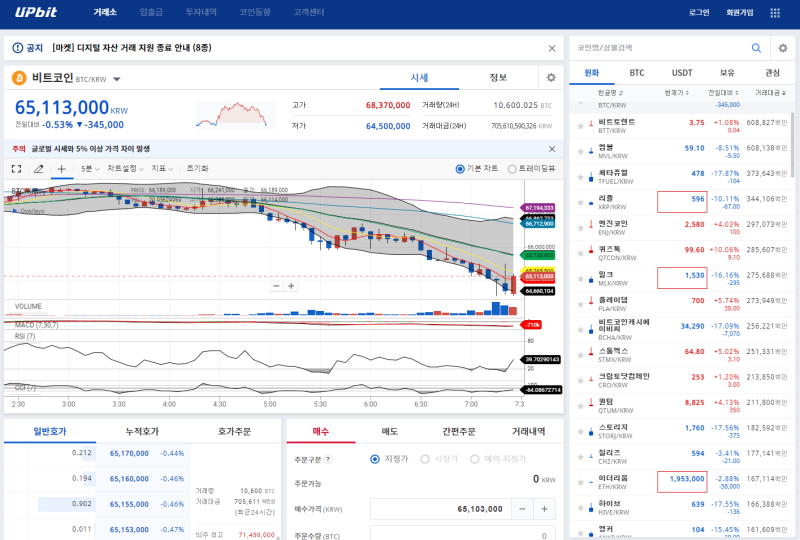Image resolution: width=800 pixels, height=540 pixels.
Task: Favorite star for 쎄타퓨엘 TFUEL/KRW
Action: click(x=580, y=177)
